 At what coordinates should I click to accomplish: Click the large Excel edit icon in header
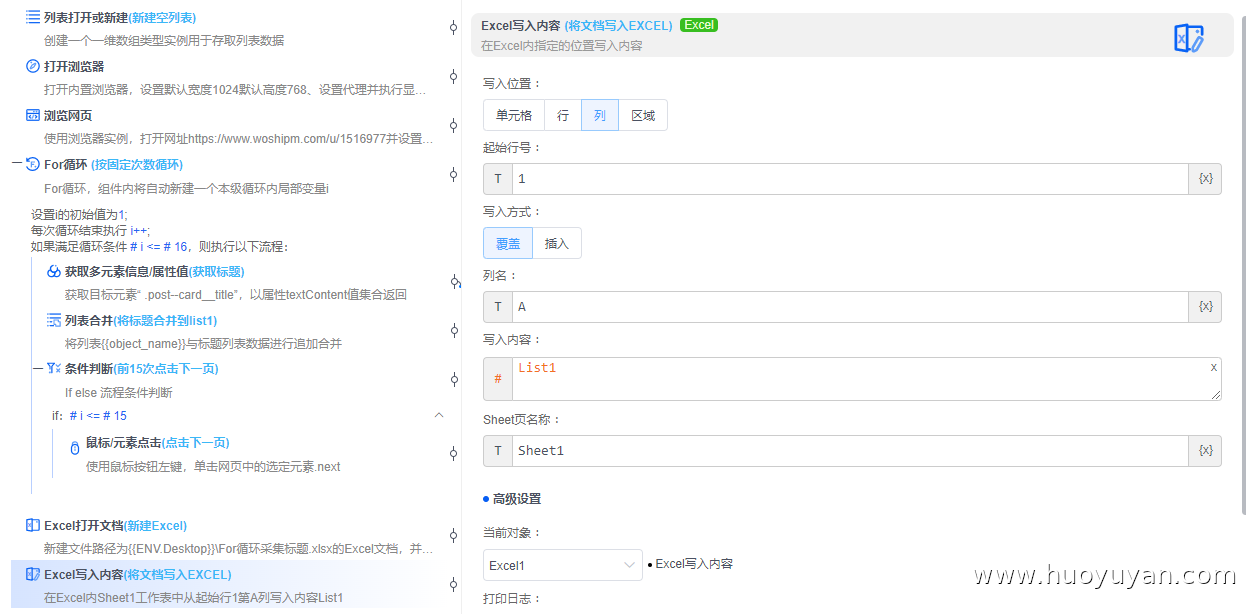point(1189,38)
